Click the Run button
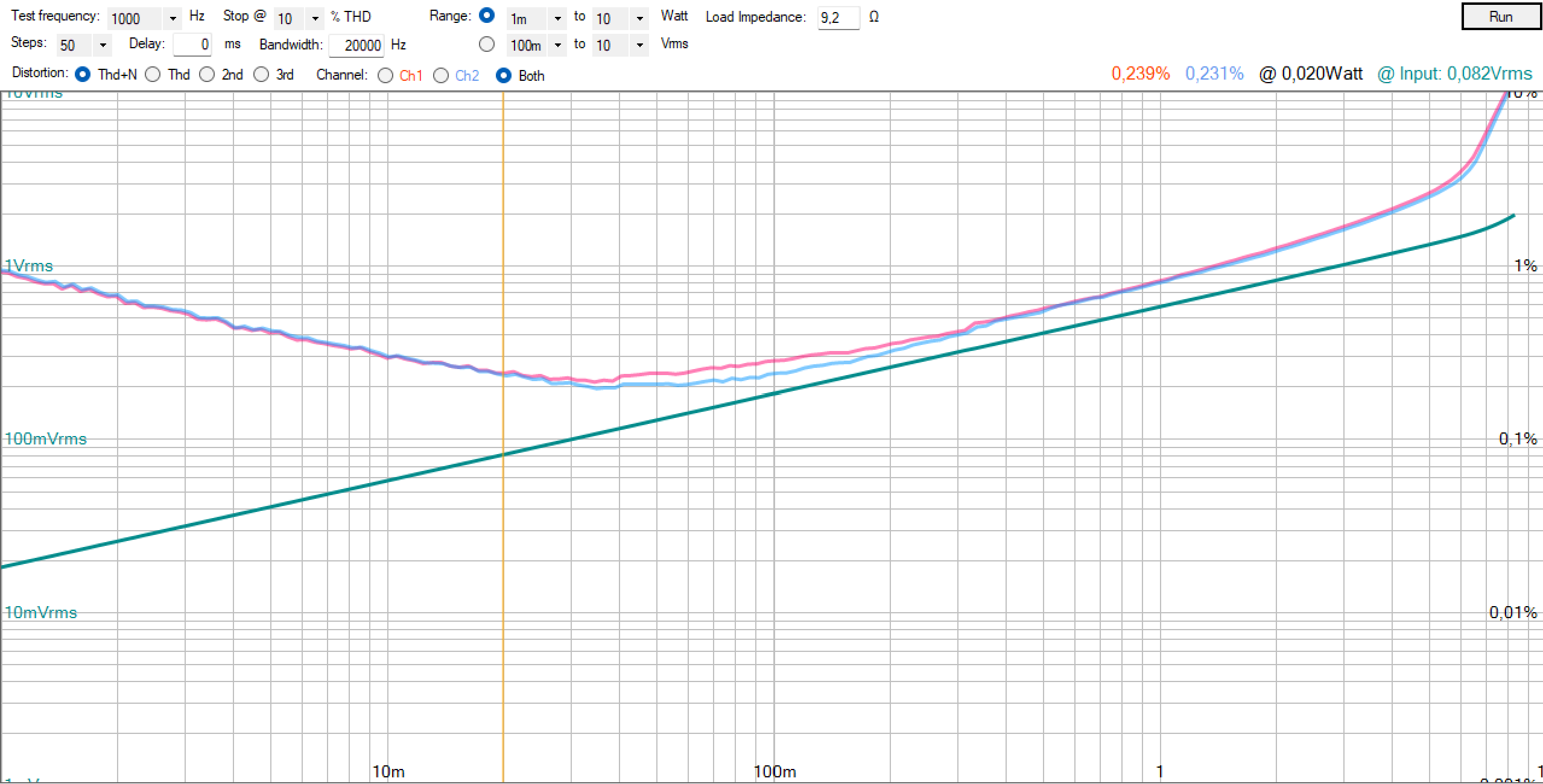The image size is (1543, 784). 1500,17
